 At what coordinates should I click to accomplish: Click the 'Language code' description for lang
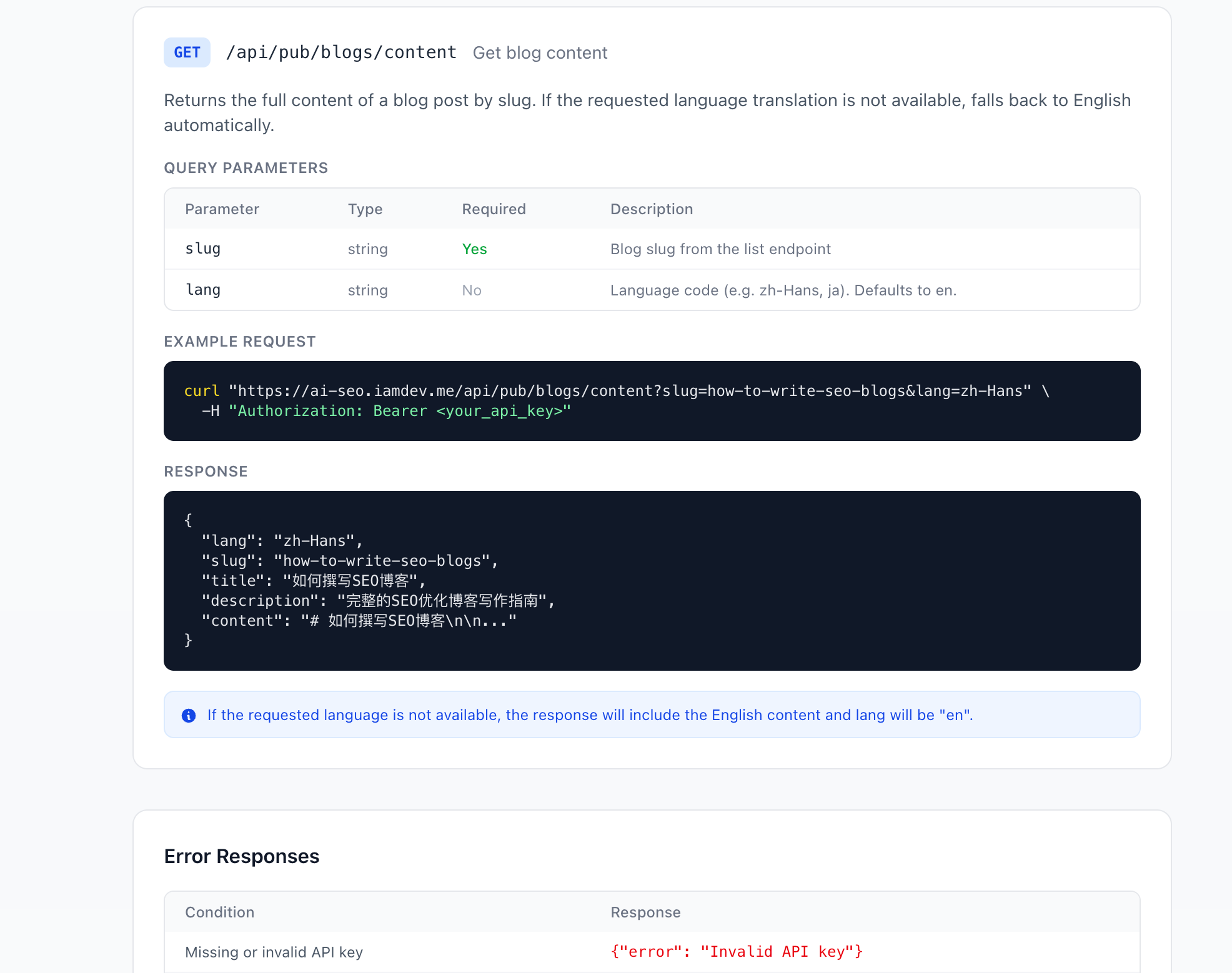click(783, 290)
